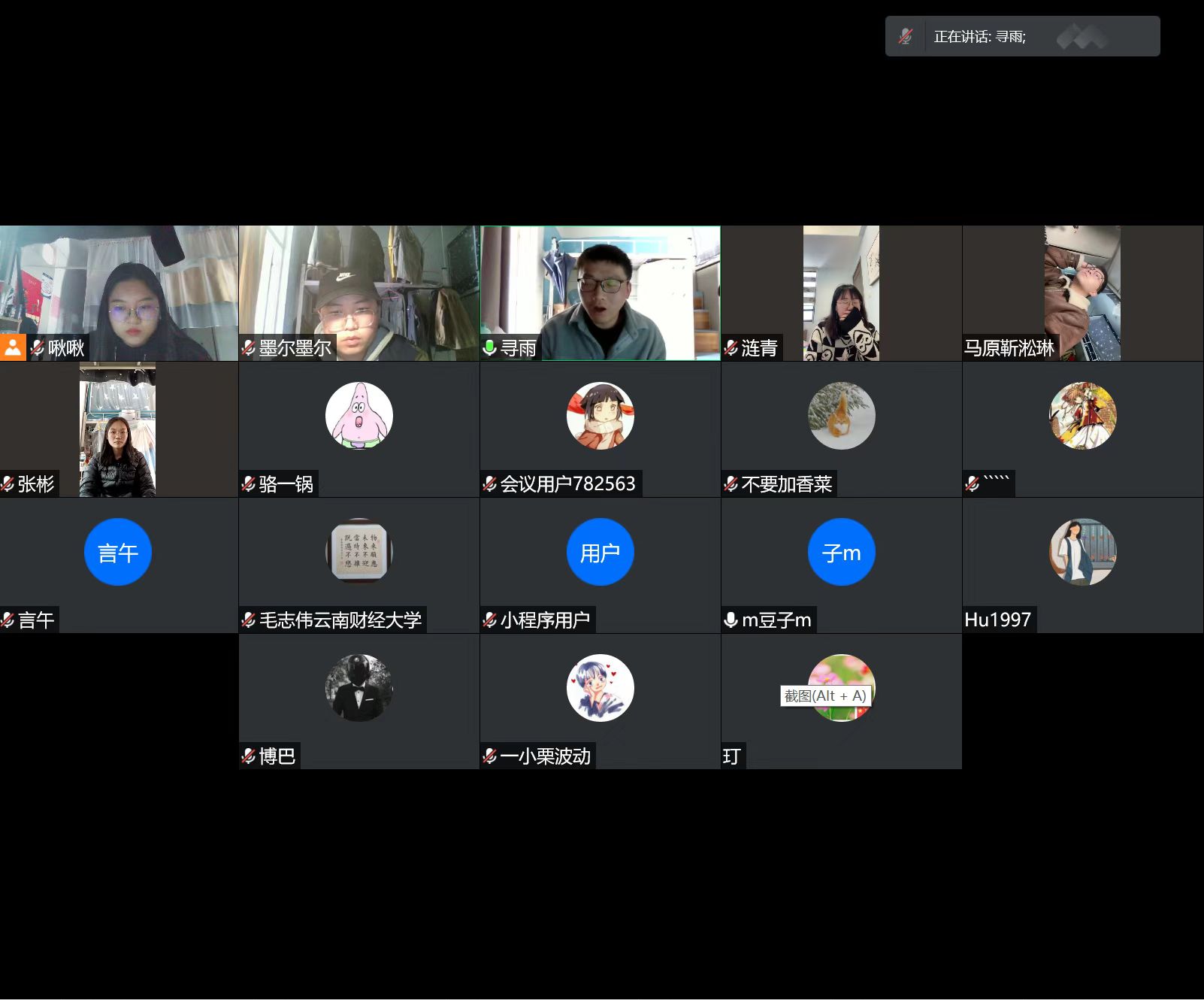Image resolution: width=1204 pixels, height=1000 pixels.
Task: Select the suited figure avatar of 博巴
Action: click(x=358, y=687)
